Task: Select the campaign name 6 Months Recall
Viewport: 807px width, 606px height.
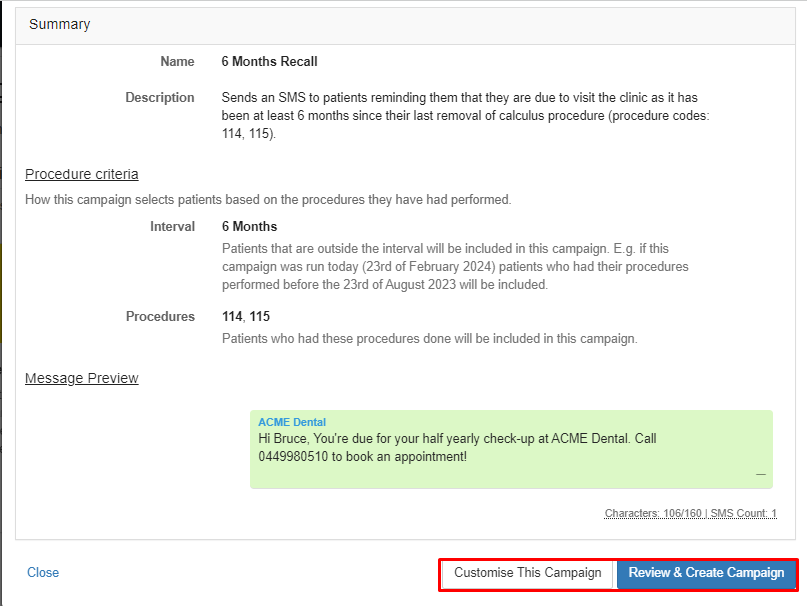Action: point(269,61)
